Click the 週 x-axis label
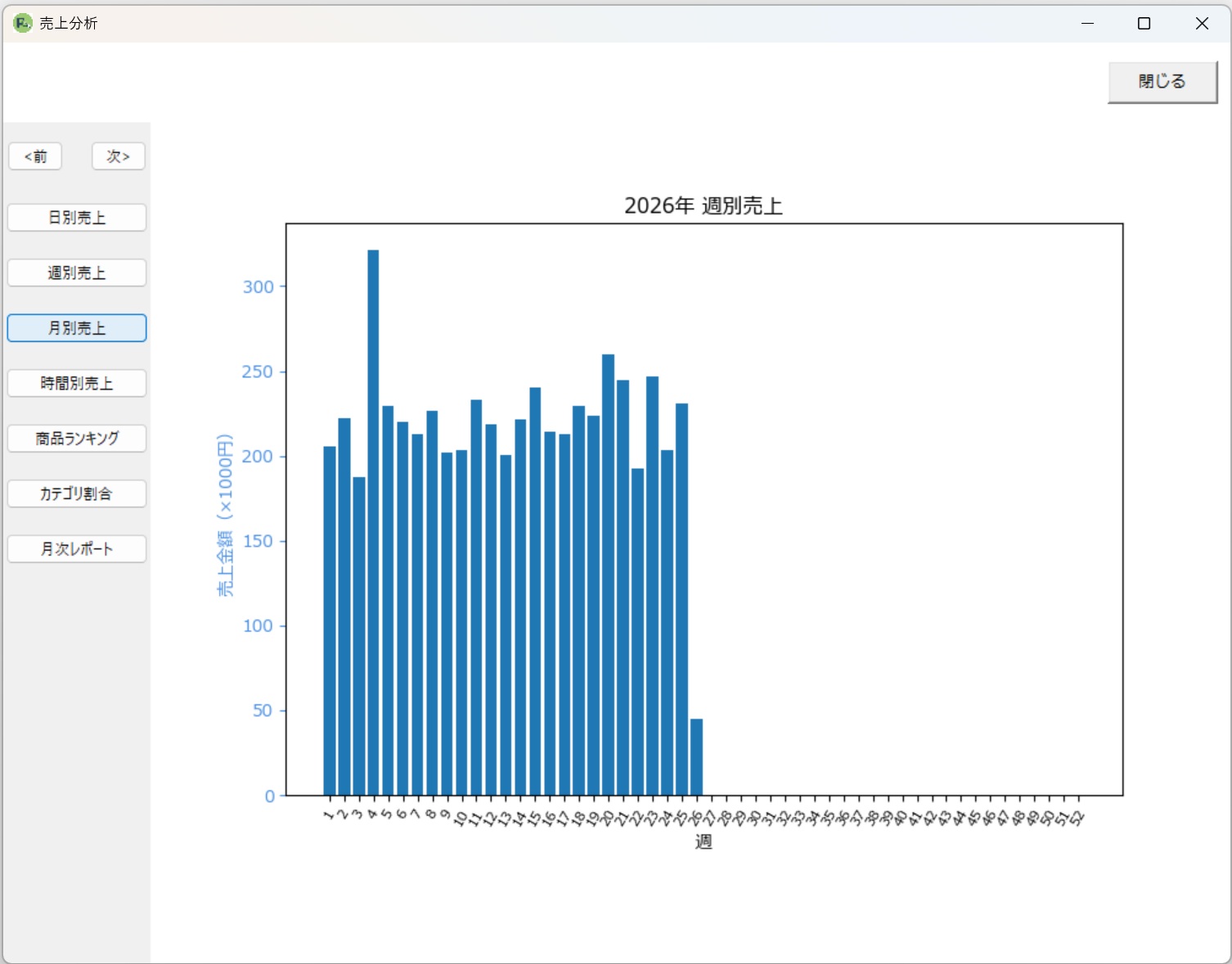This screenshot has width=1232, height=964. point(704,841)
